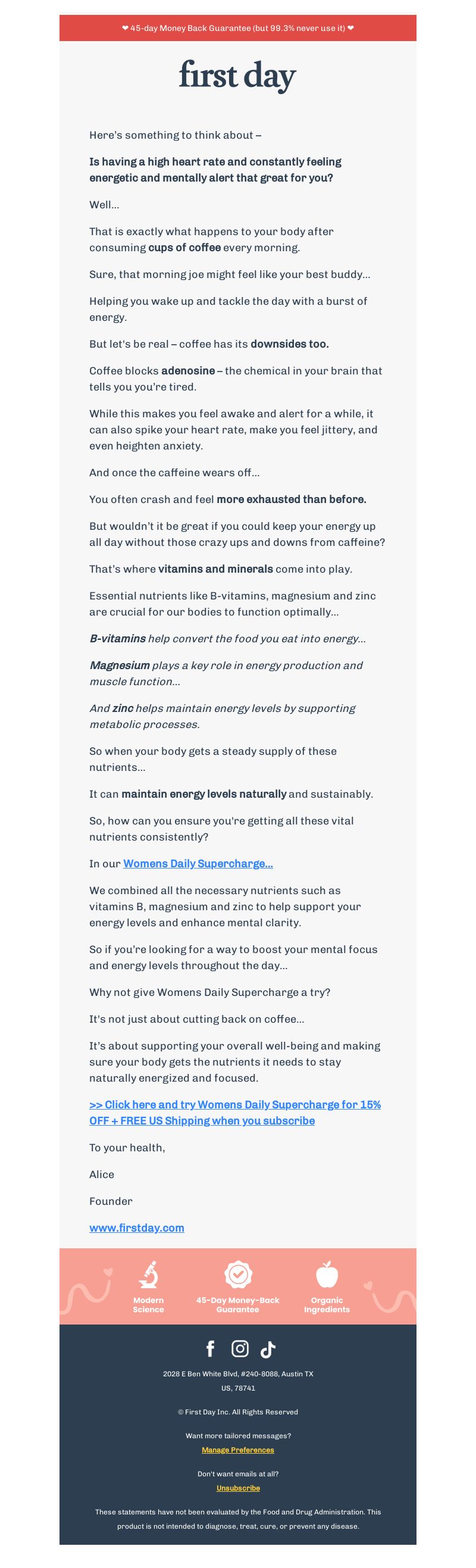Click the Unsubscribe link
The width and height of the screenshot is (476, 1568).
point(238,1488)
